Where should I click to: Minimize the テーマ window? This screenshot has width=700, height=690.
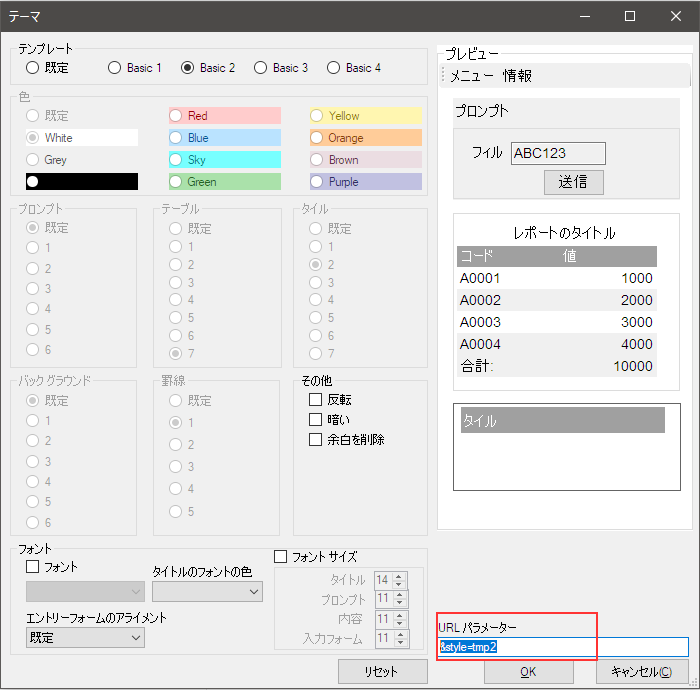click(x=585, y=17)
